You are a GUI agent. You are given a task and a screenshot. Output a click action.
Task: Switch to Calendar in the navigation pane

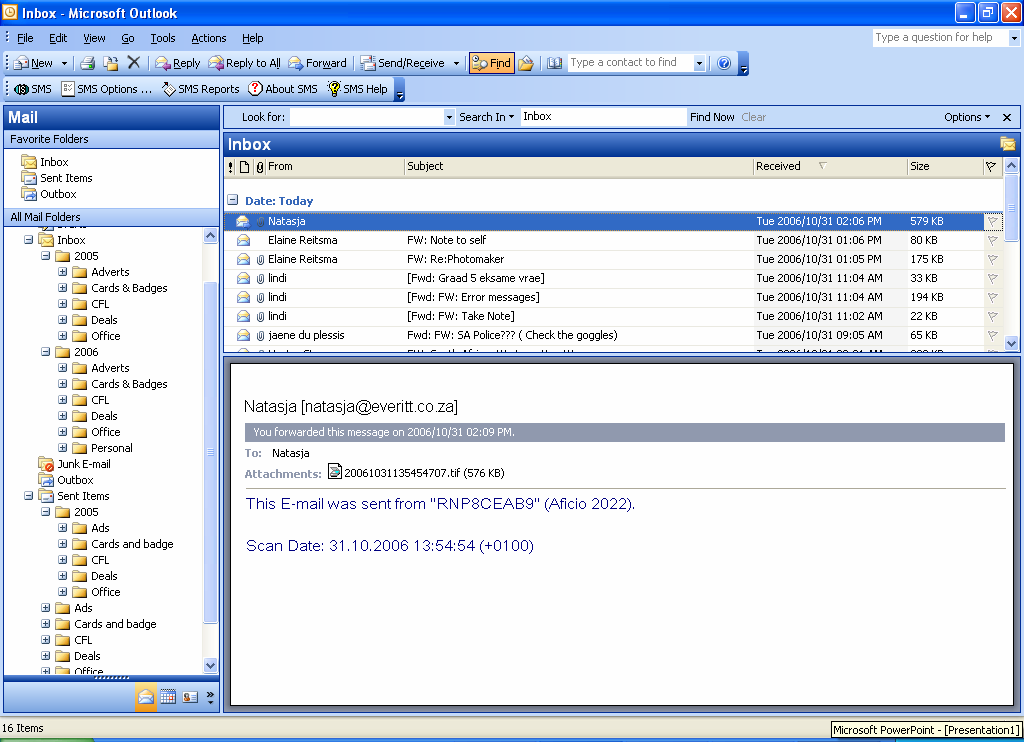(x=168, y=697)
